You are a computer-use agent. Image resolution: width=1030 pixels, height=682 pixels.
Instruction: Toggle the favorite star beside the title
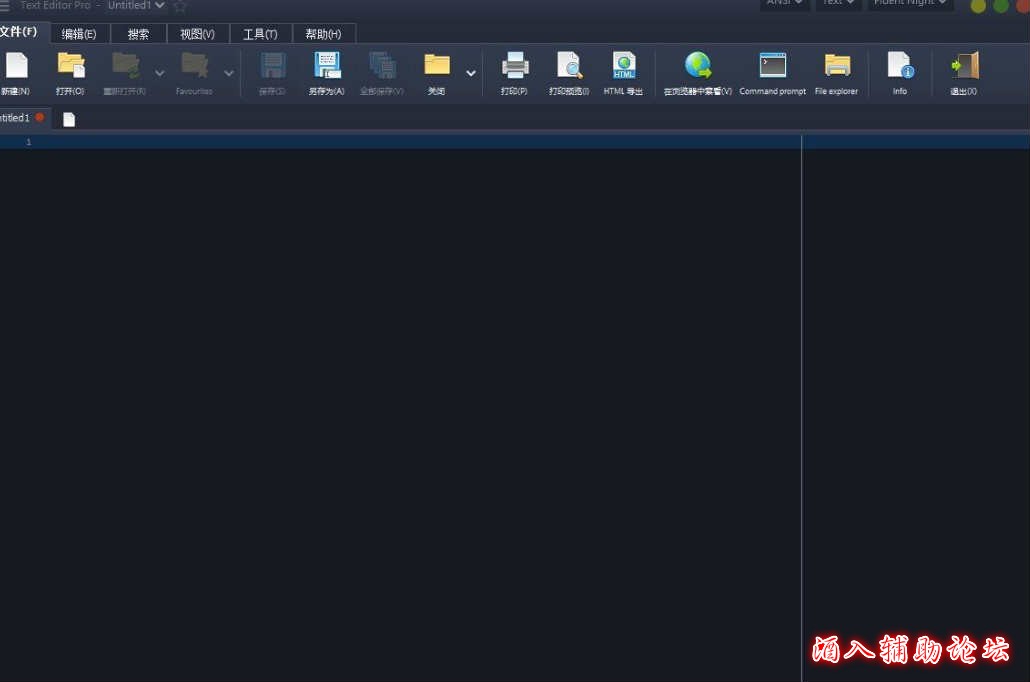180,6
